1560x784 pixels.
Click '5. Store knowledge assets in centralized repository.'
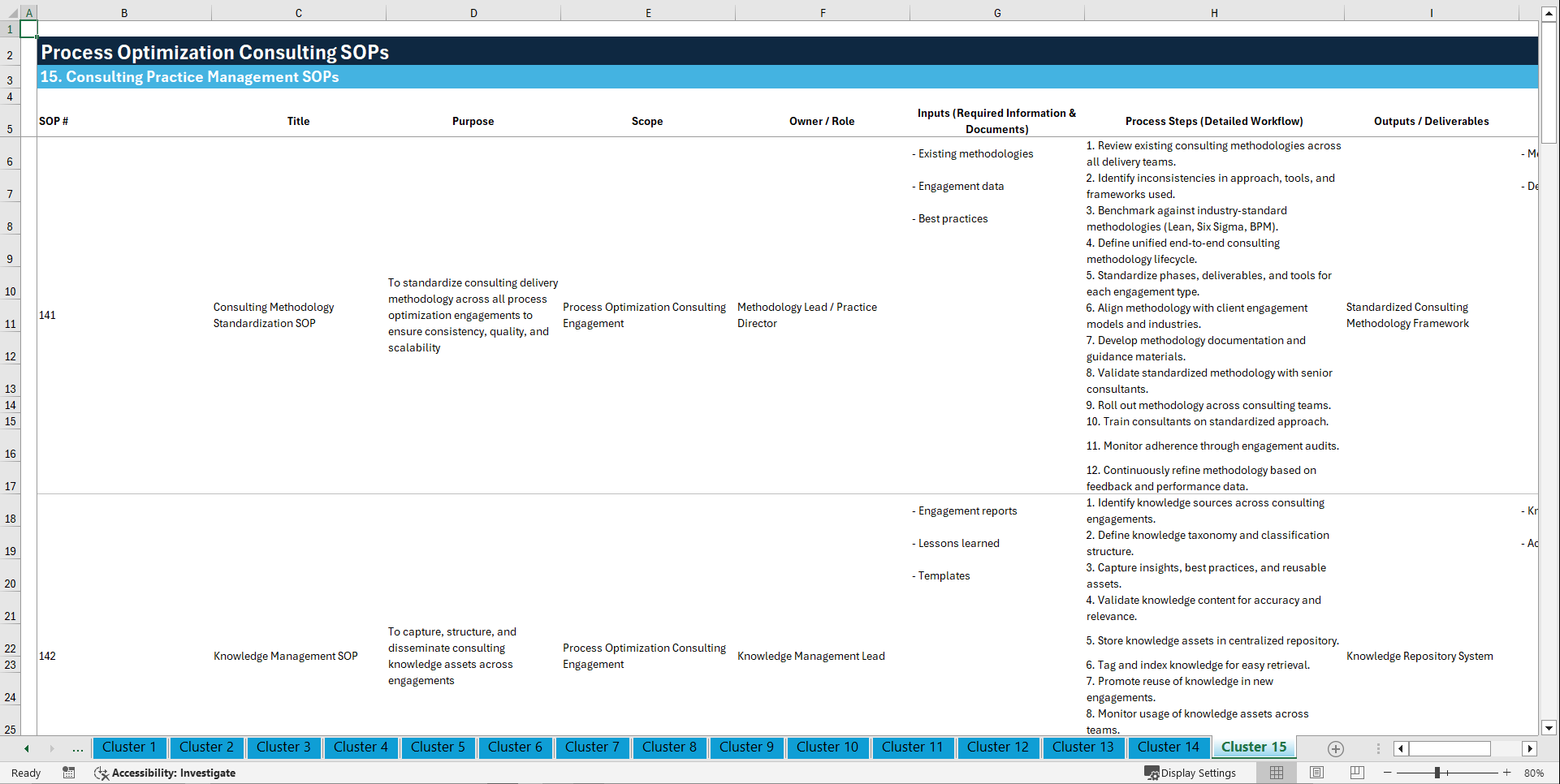pos(1212,640)
